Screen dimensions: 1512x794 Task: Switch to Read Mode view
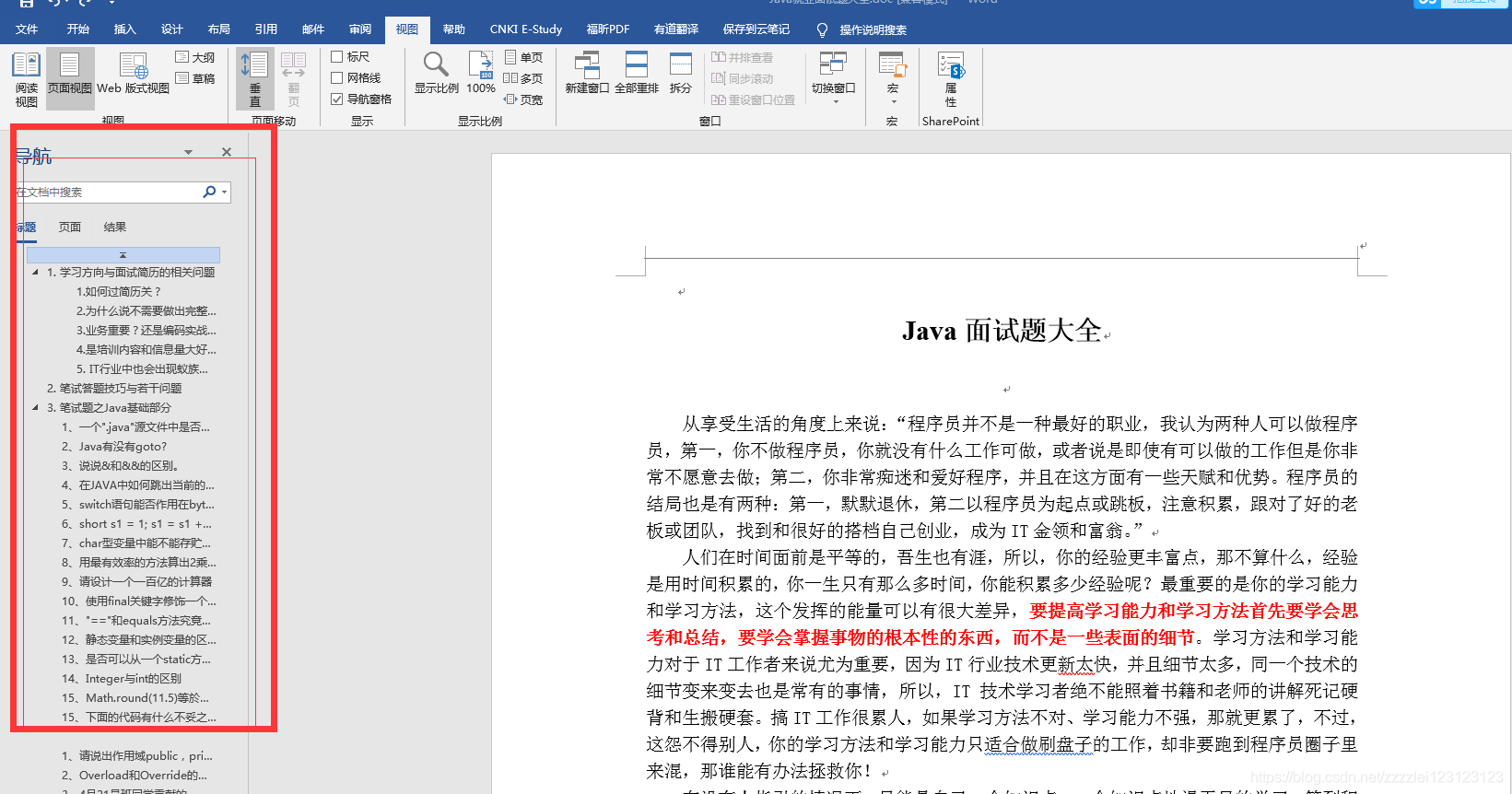[x=26, y=79]
